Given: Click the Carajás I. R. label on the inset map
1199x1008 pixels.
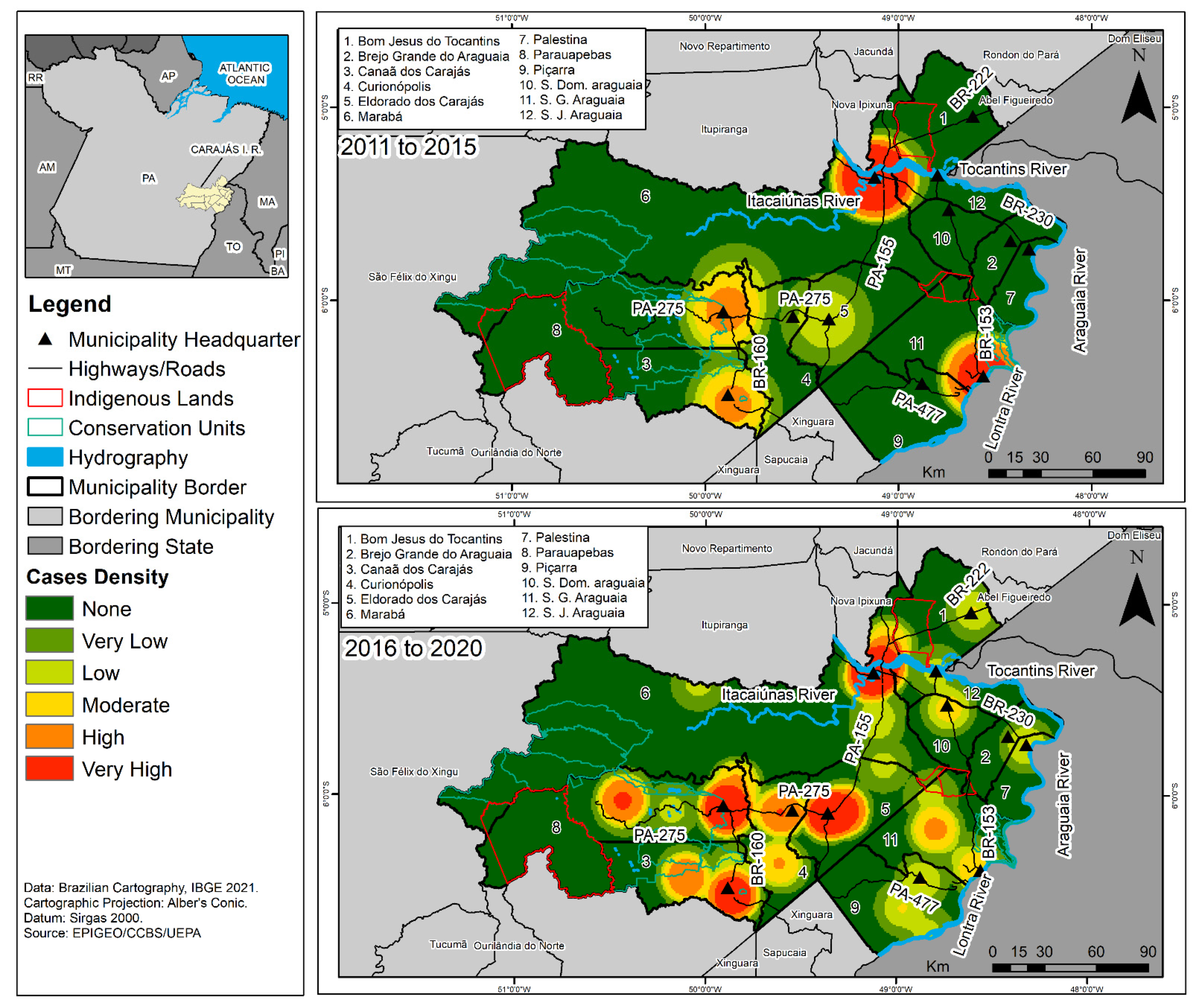Looking at the screenshot, I should [x=226, y=150].
